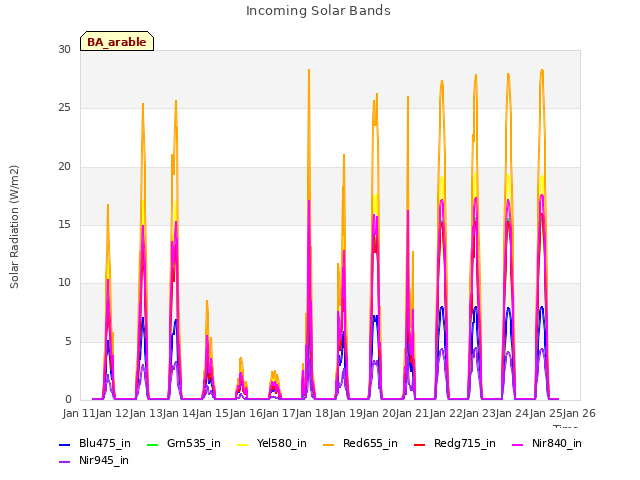
Task: Click the Jan 23 x-axis label
Action: 479,413
